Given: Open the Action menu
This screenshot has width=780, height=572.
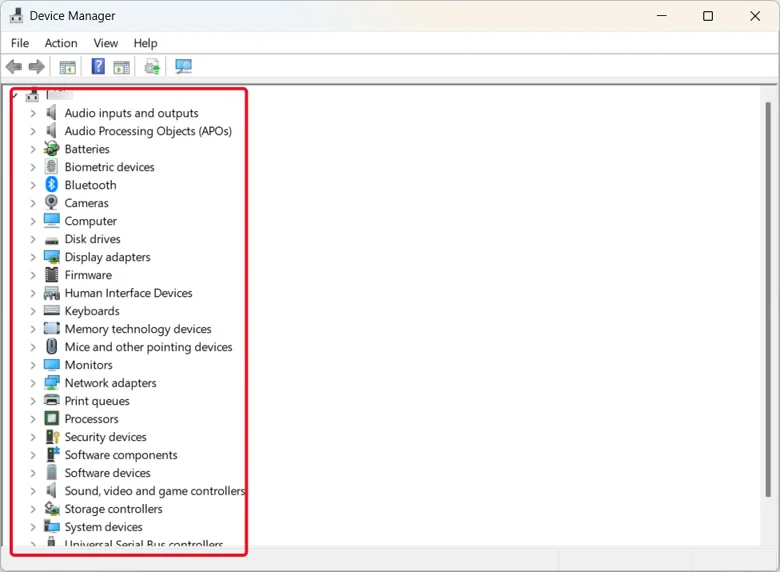Looking at the screenshot, I should click(61, 43).
